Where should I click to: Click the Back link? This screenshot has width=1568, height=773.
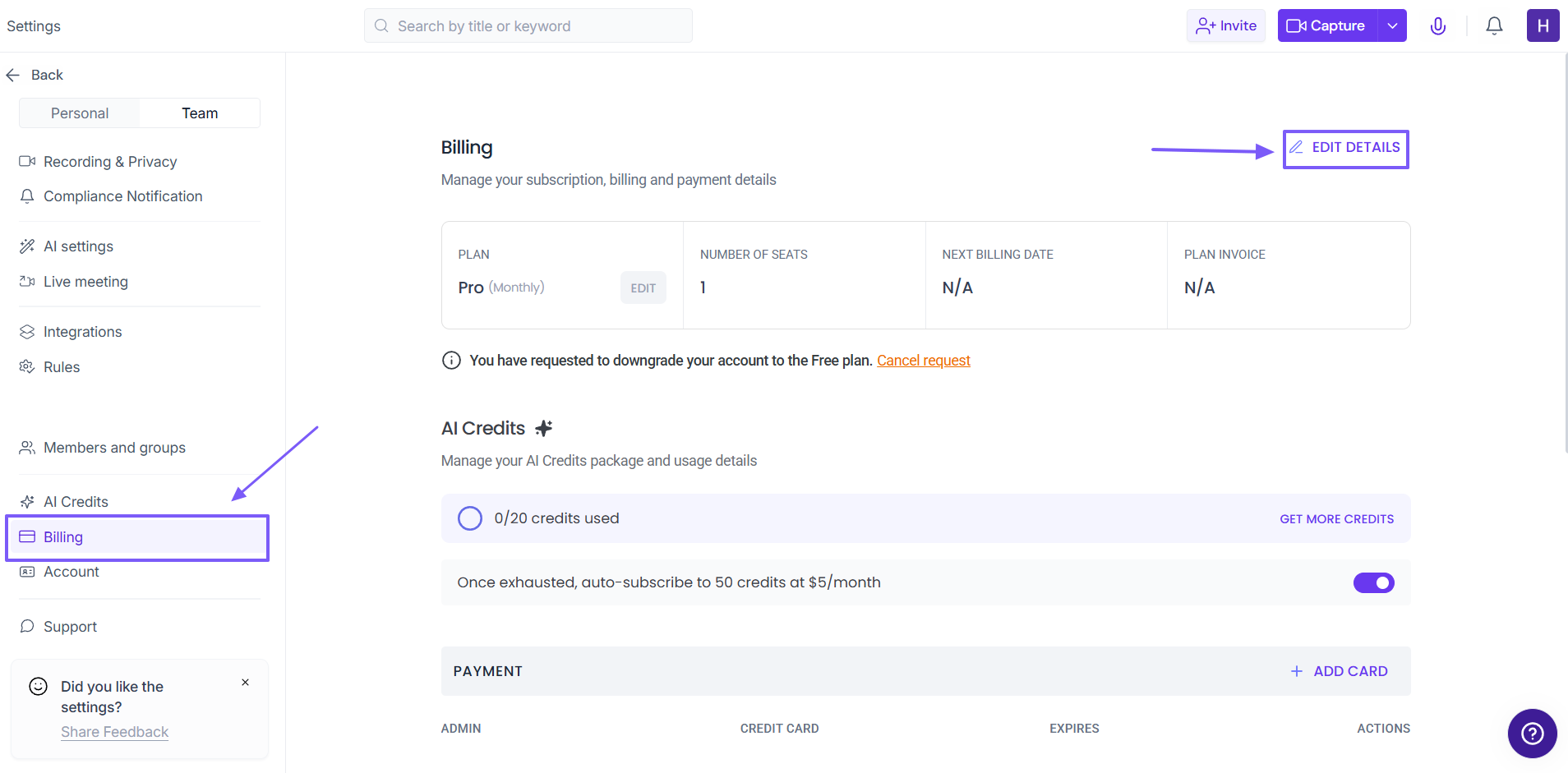click(47, 75)
